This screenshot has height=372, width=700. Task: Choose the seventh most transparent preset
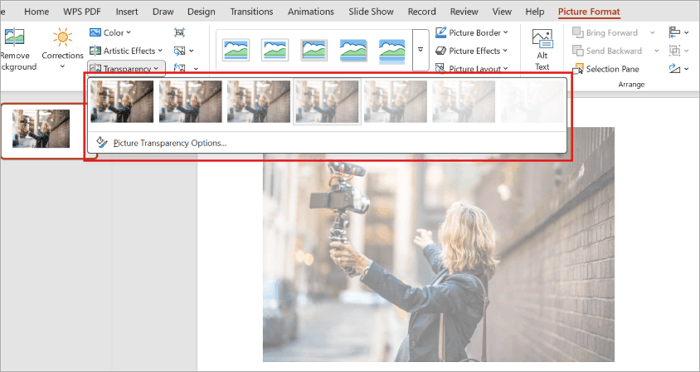(532, 101)
